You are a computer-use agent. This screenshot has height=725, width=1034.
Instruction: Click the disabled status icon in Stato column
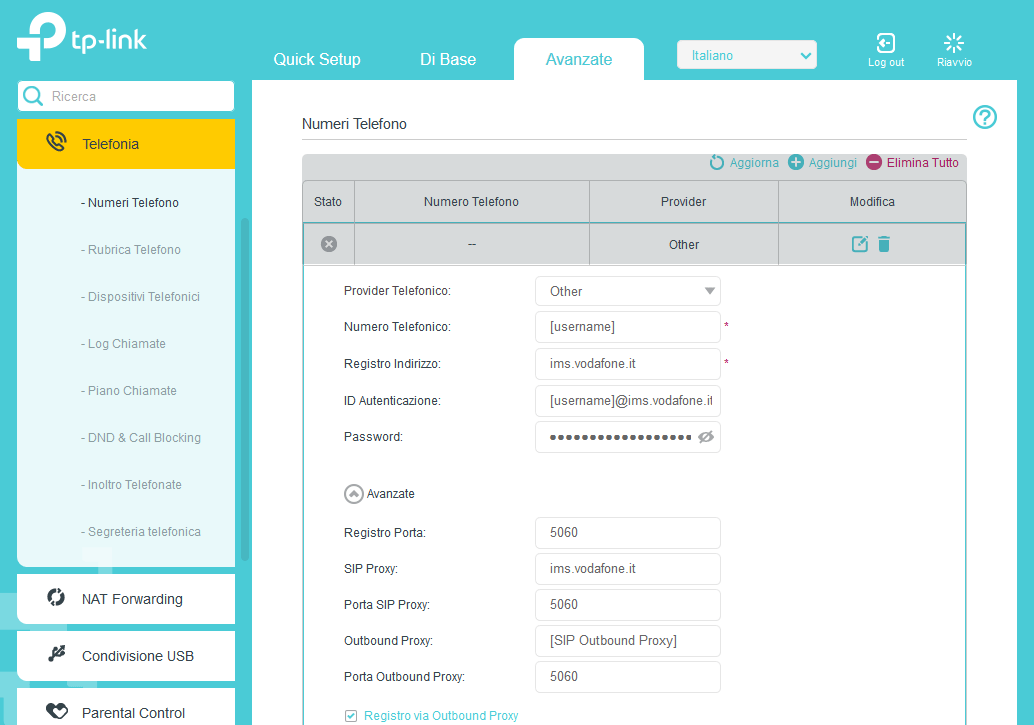(x=329, y=244)
